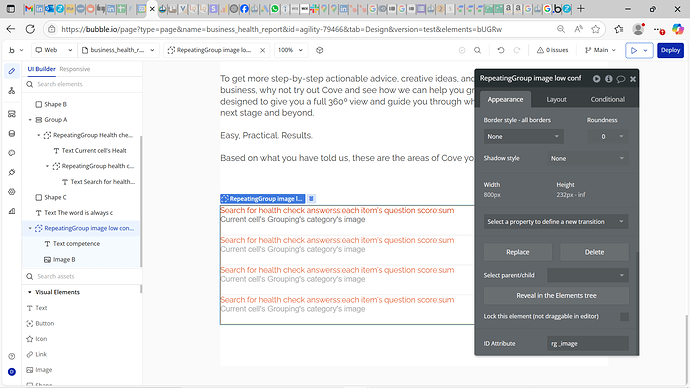Screen dimensions: 690x388
Task: Open the Data tab database icon
Action: 12,133
